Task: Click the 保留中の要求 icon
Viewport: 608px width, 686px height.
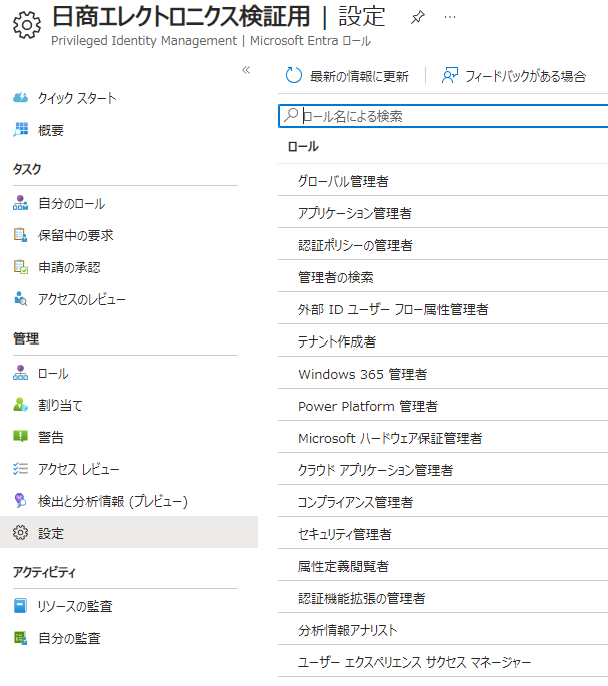Action: coord(21,235)
